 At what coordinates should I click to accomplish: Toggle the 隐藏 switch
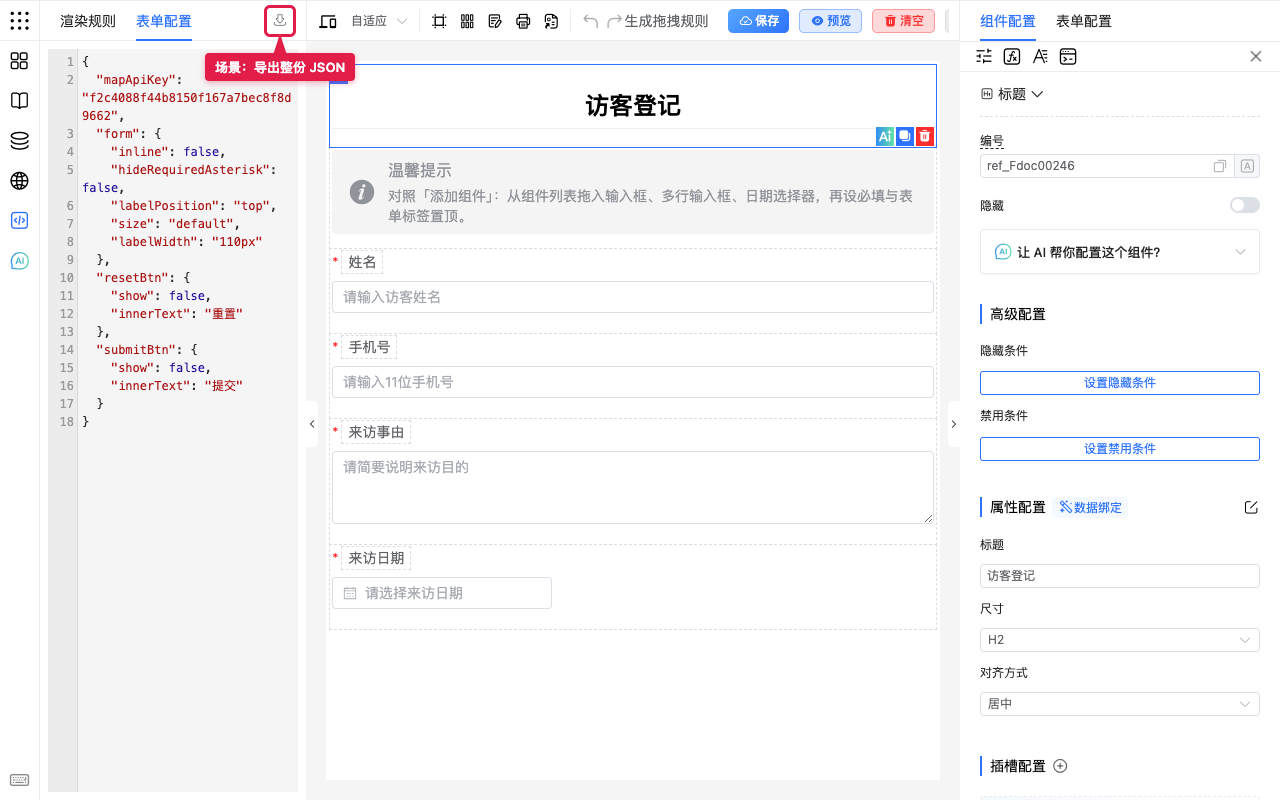(1244, 205)
